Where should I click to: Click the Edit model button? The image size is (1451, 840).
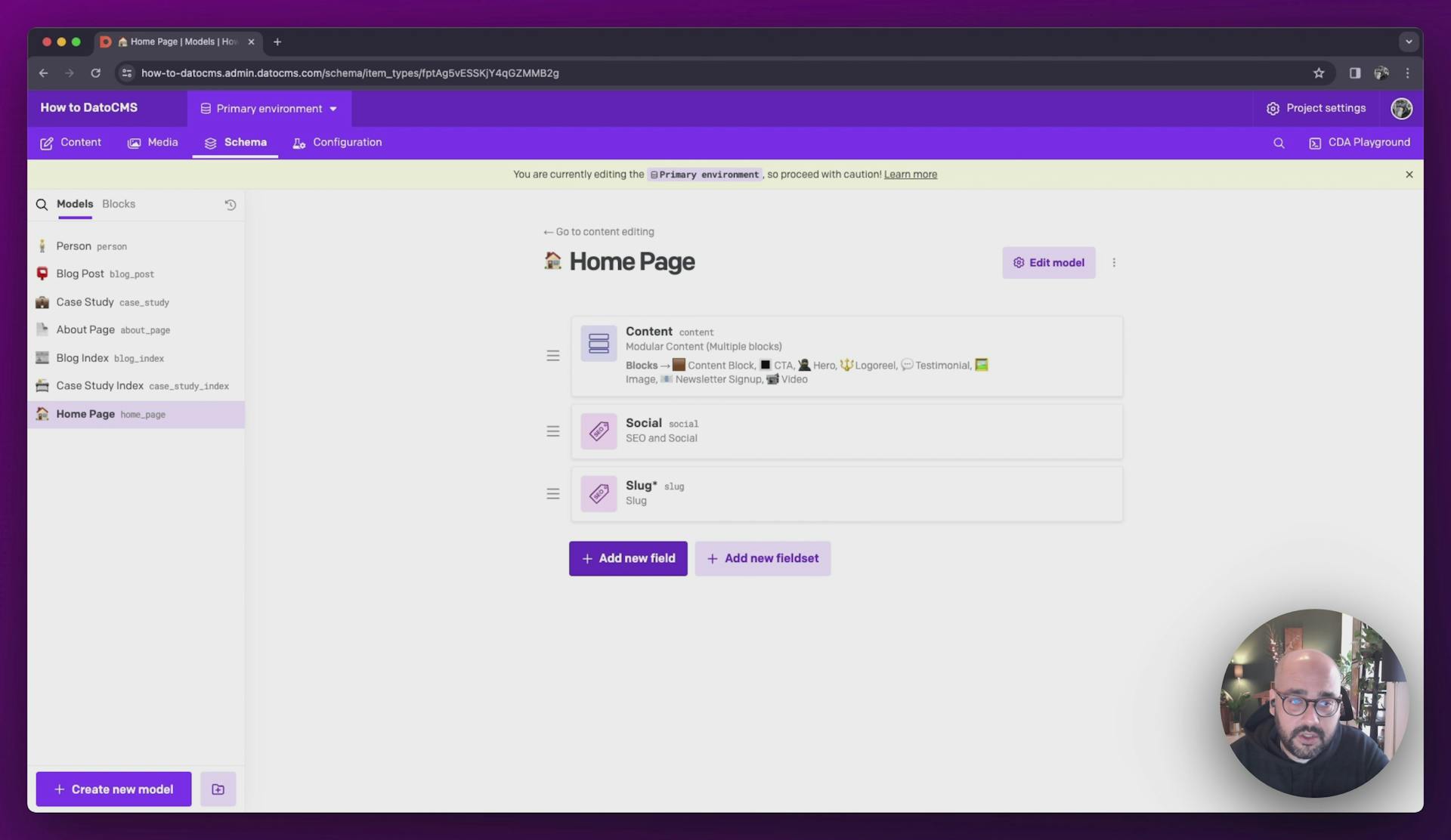point(1049,263)
